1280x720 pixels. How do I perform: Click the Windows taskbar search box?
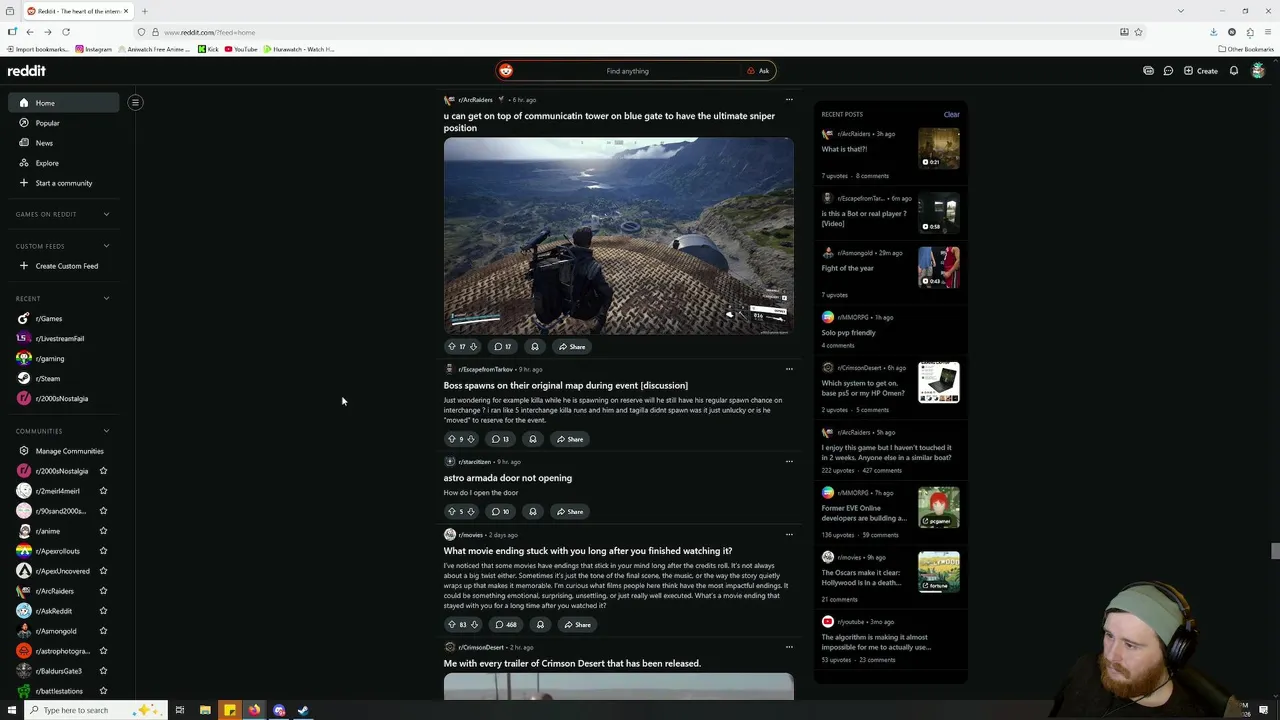pos(95,710)
